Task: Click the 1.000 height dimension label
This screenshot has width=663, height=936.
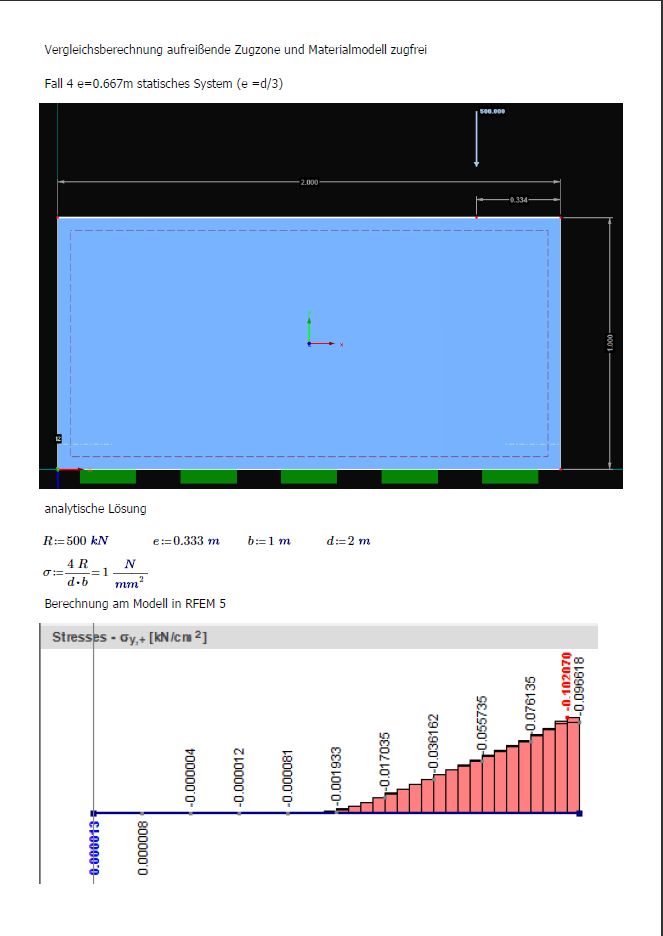Action: 609,343
